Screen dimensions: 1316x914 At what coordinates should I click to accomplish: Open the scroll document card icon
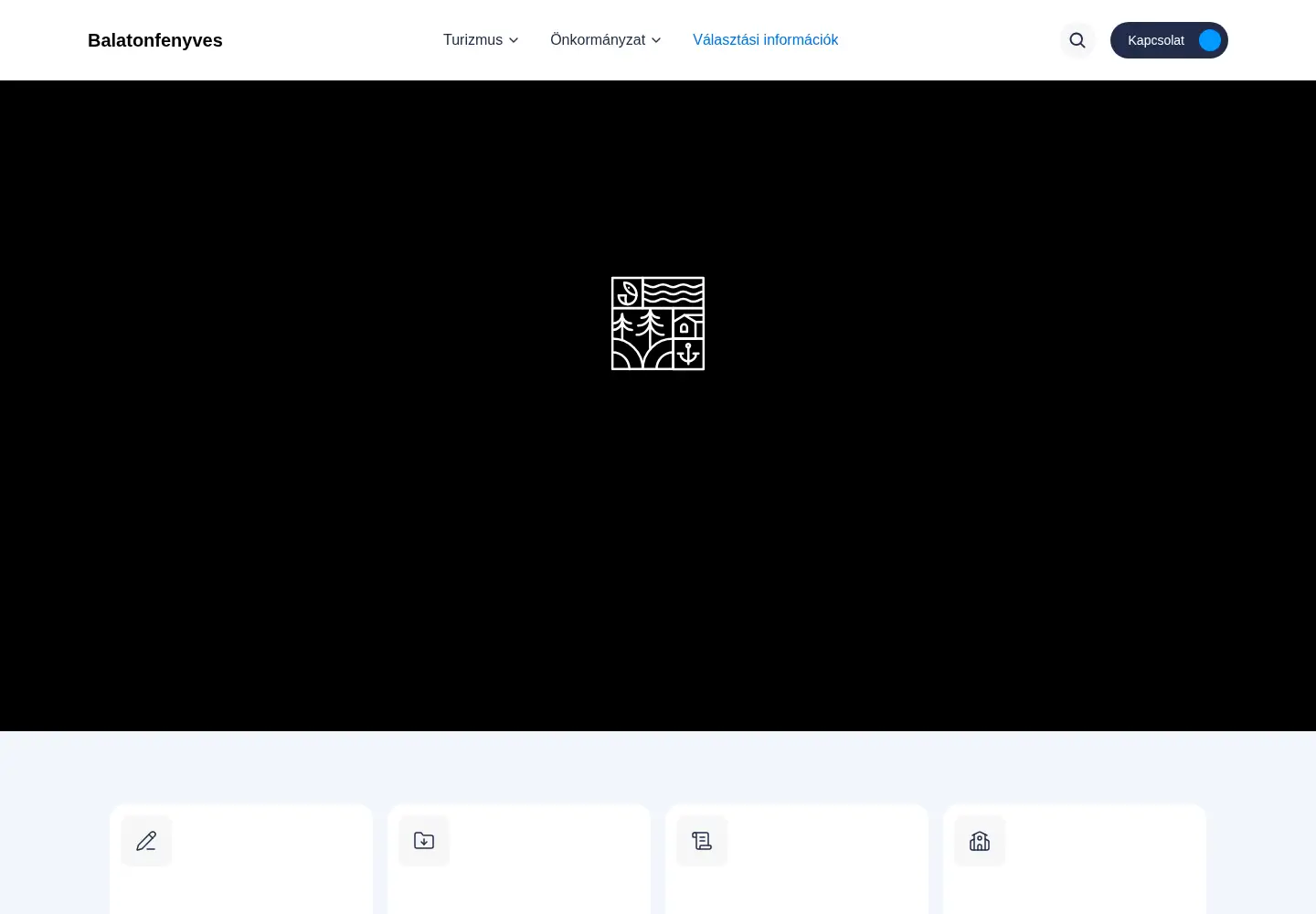pyautogui.click(x=702, y=841)
